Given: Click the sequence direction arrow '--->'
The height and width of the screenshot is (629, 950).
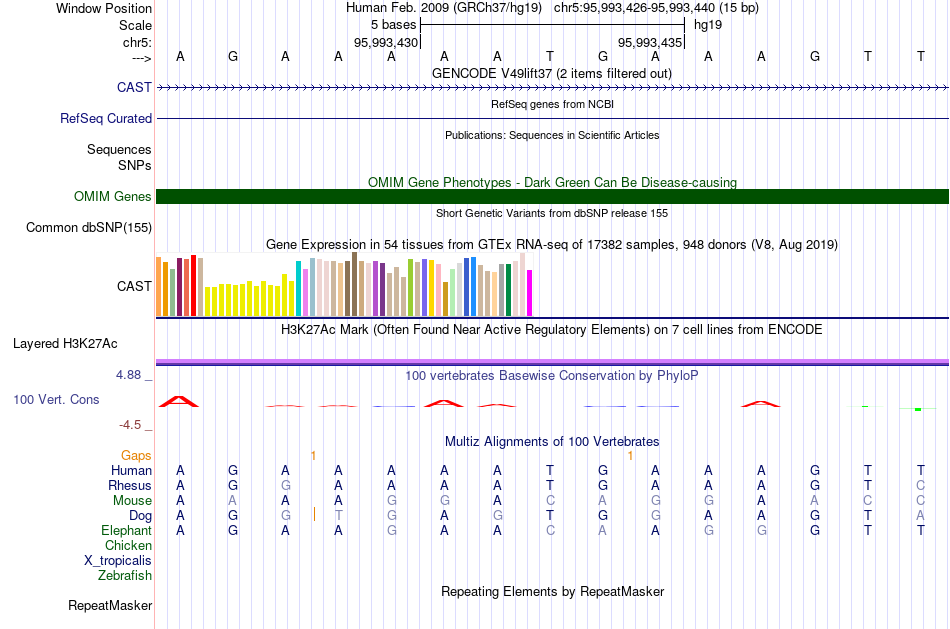Looking at the screenshot, I should pyautogui.click(x=141, y=58).
